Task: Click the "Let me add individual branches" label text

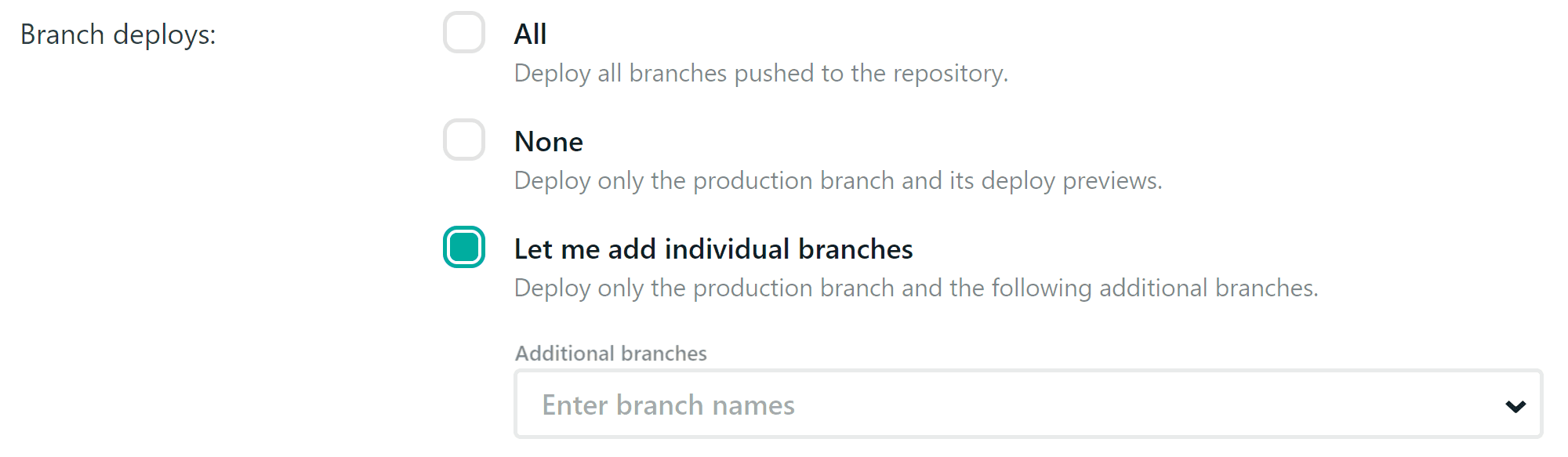Action: tap(713, 249)
